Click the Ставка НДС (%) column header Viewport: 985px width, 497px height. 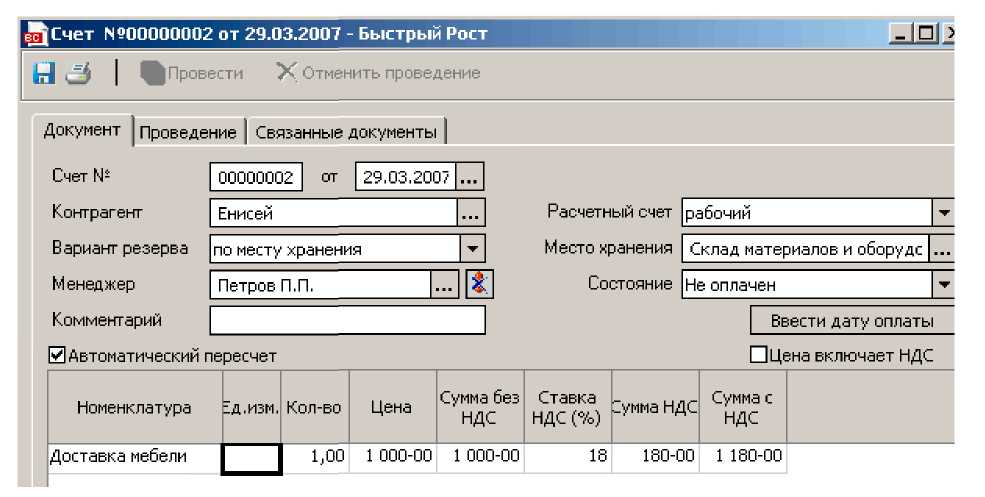click(x=567, y=407)
